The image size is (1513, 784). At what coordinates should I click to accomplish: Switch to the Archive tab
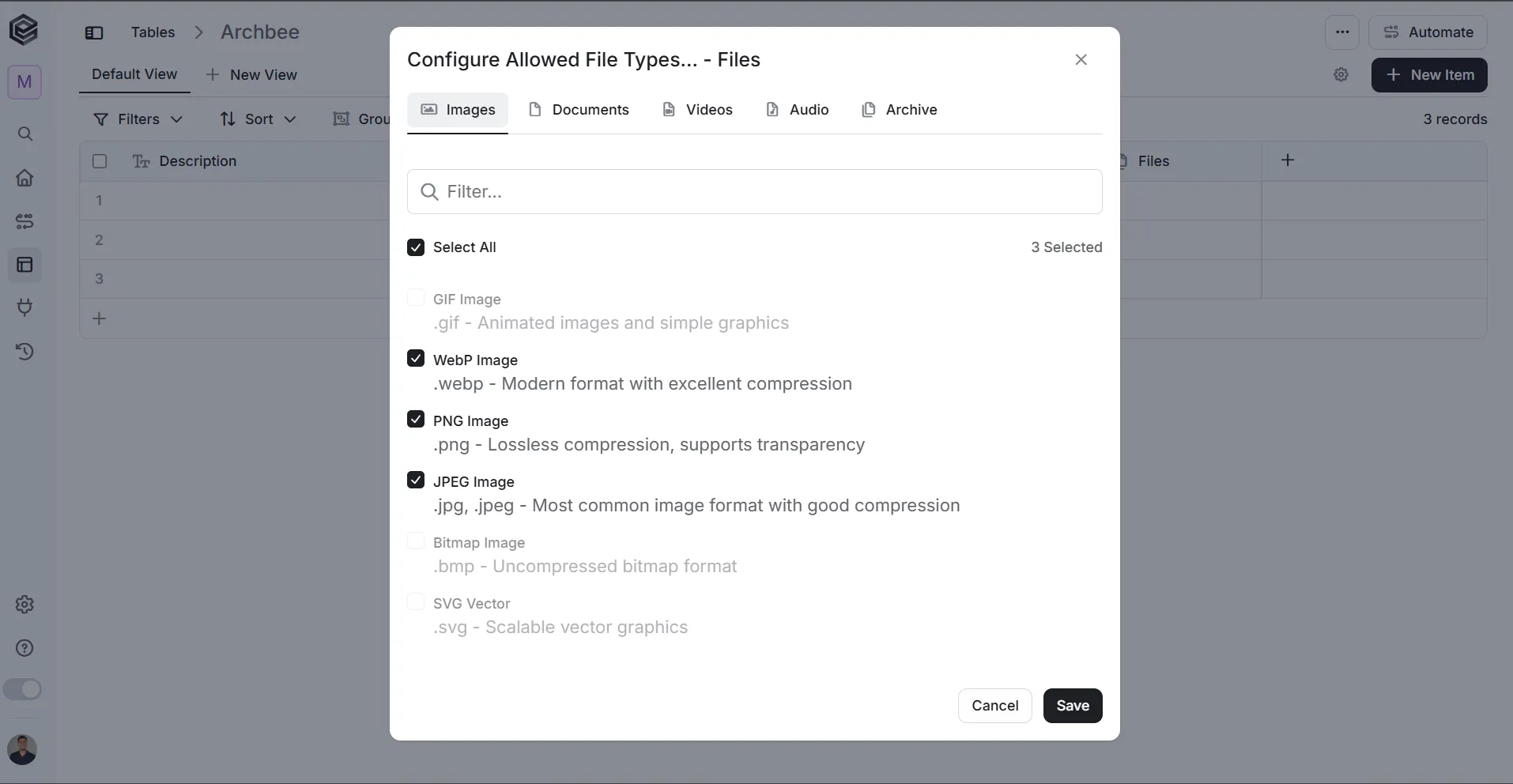[x=899, y=110]
